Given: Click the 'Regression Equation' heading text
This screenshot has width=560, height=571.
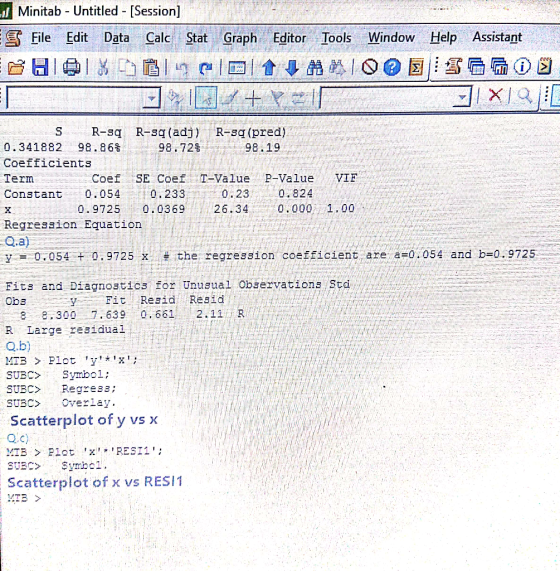Looking at the screenshot, I should click(73, 224).
